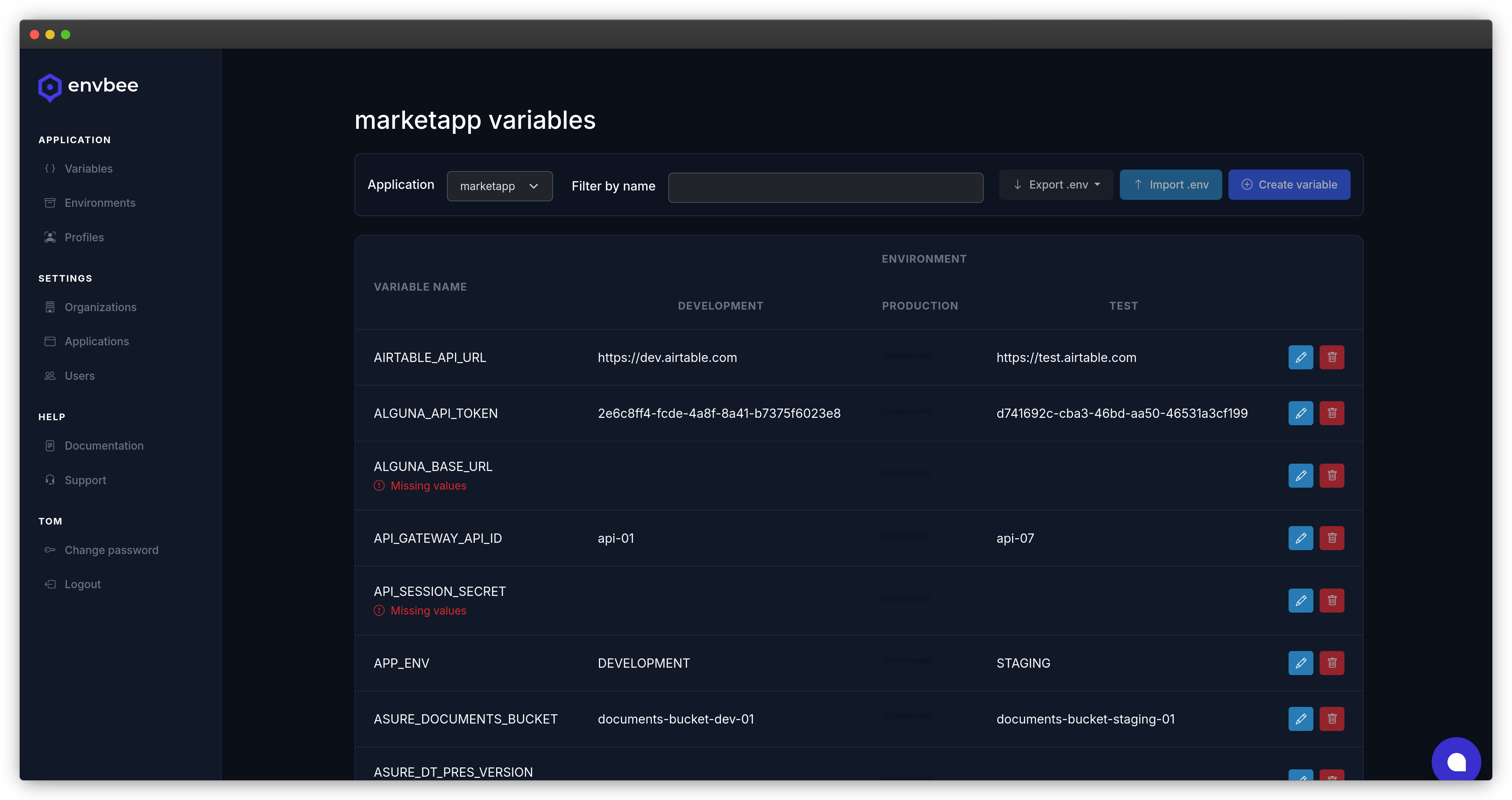Go to Profiles in the sidebar
1512x800 pixels.
pos(84,237)
